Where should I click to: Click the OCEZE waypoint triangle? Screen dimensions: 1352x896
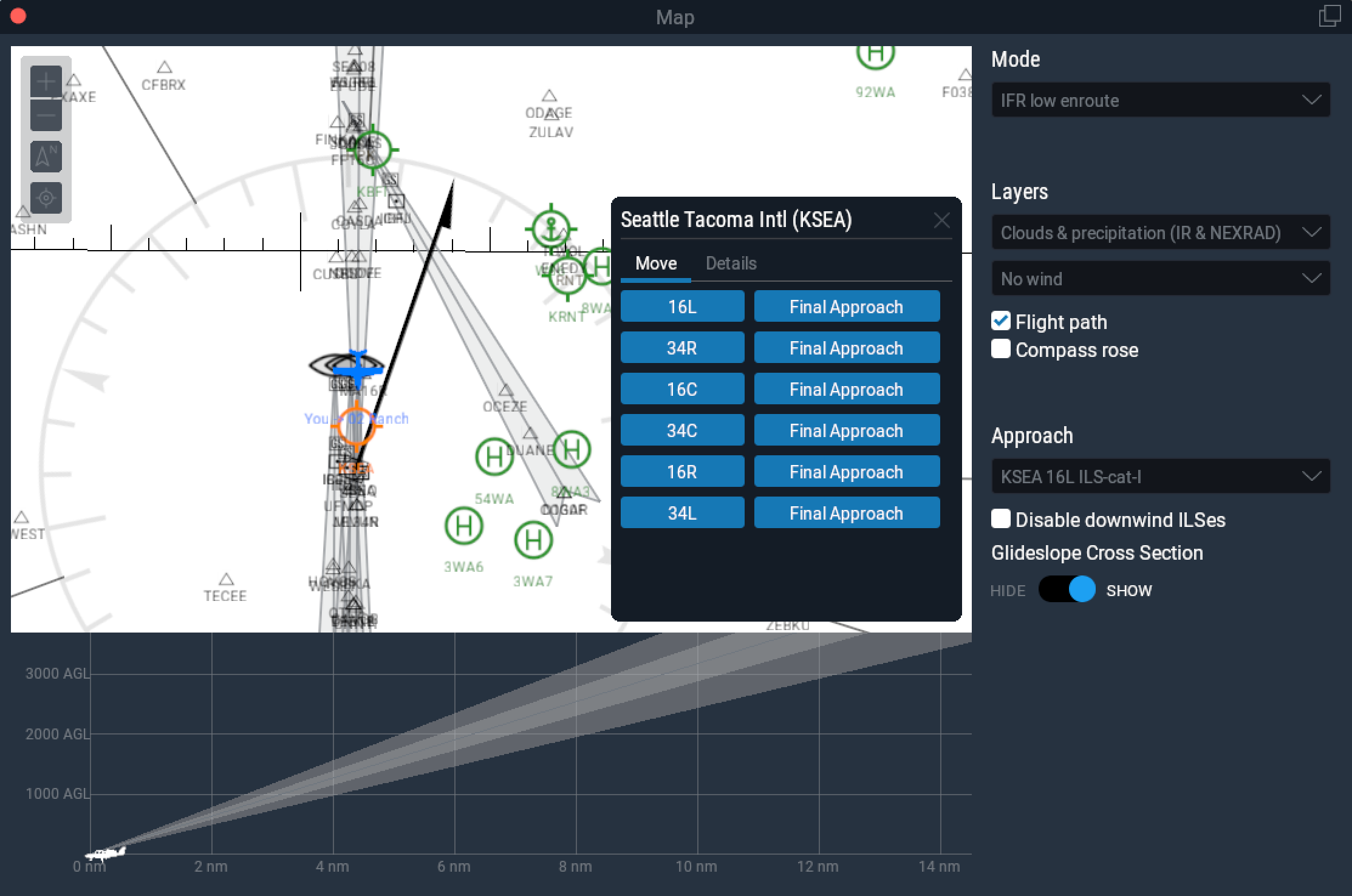click(505, 390)
